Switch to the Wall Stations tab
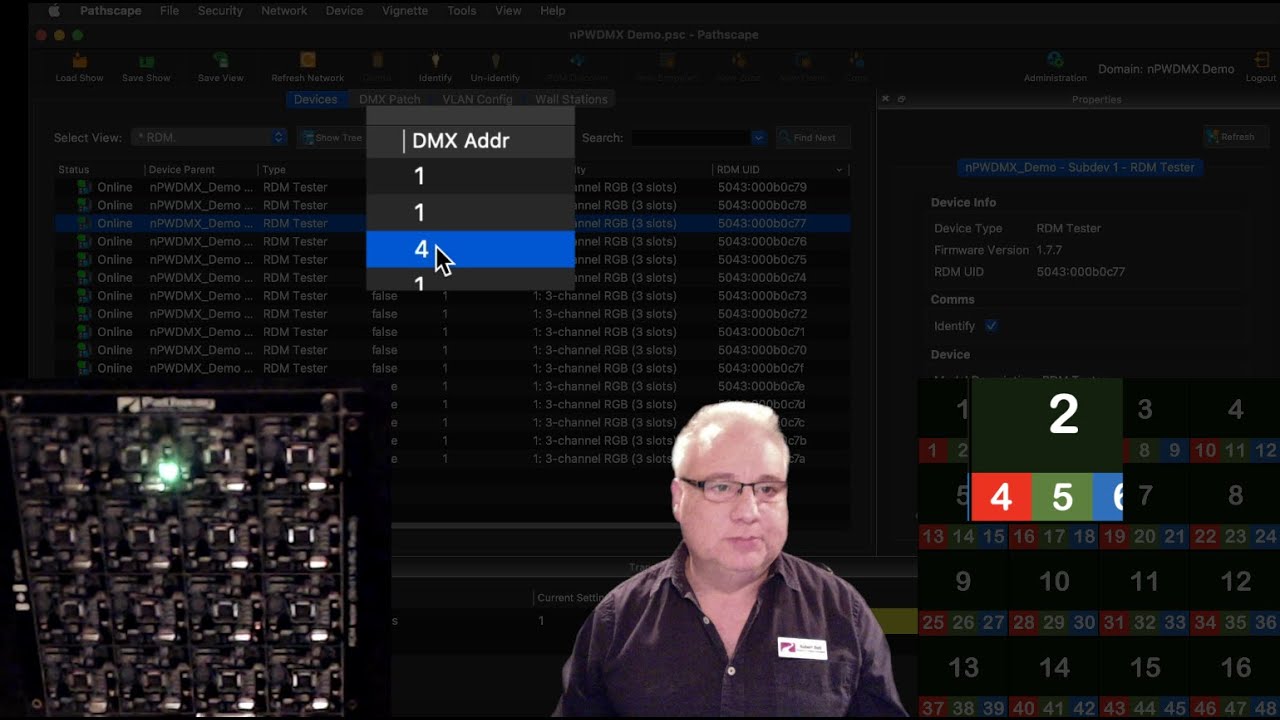 (x=571, y=99)
